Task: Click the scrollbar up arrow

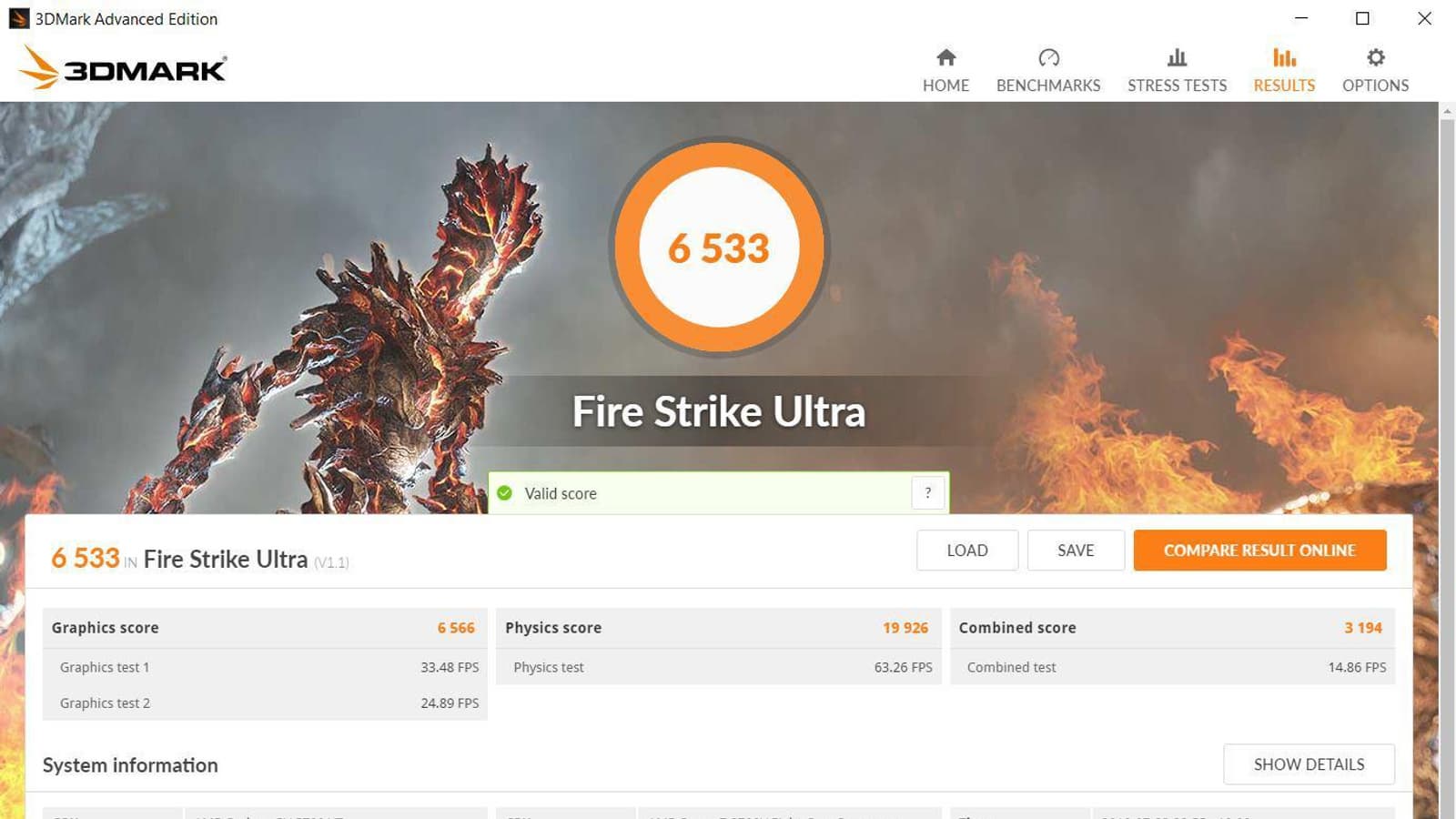Action: click(1447, 111)
